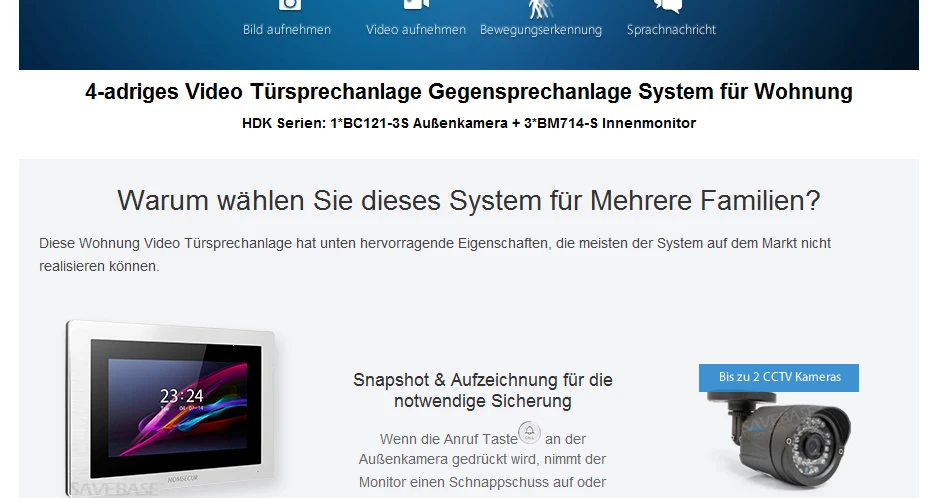The height and width of the screenshot is (498, 949).
Task: Click the text "Monitor einen Schnappschuss auf oder"
Action: (x=482, y=482)
